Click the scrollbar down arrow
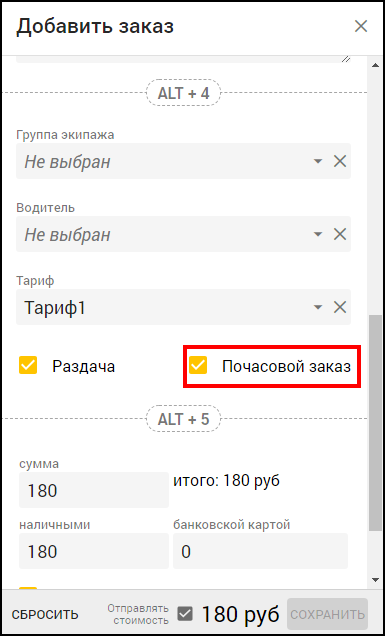Screen dimensions: 385x636 point(375,580)
